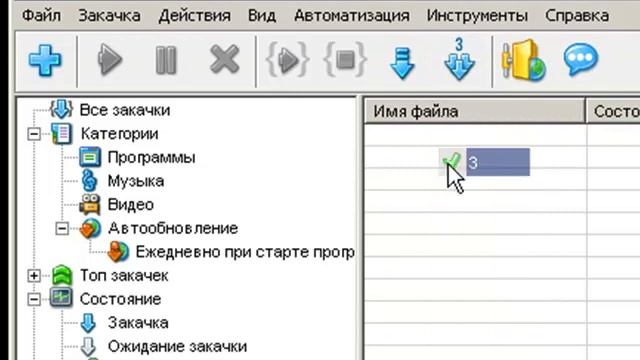Select the Закачка state item
This screenshot has width=640, height=360.
138,323
